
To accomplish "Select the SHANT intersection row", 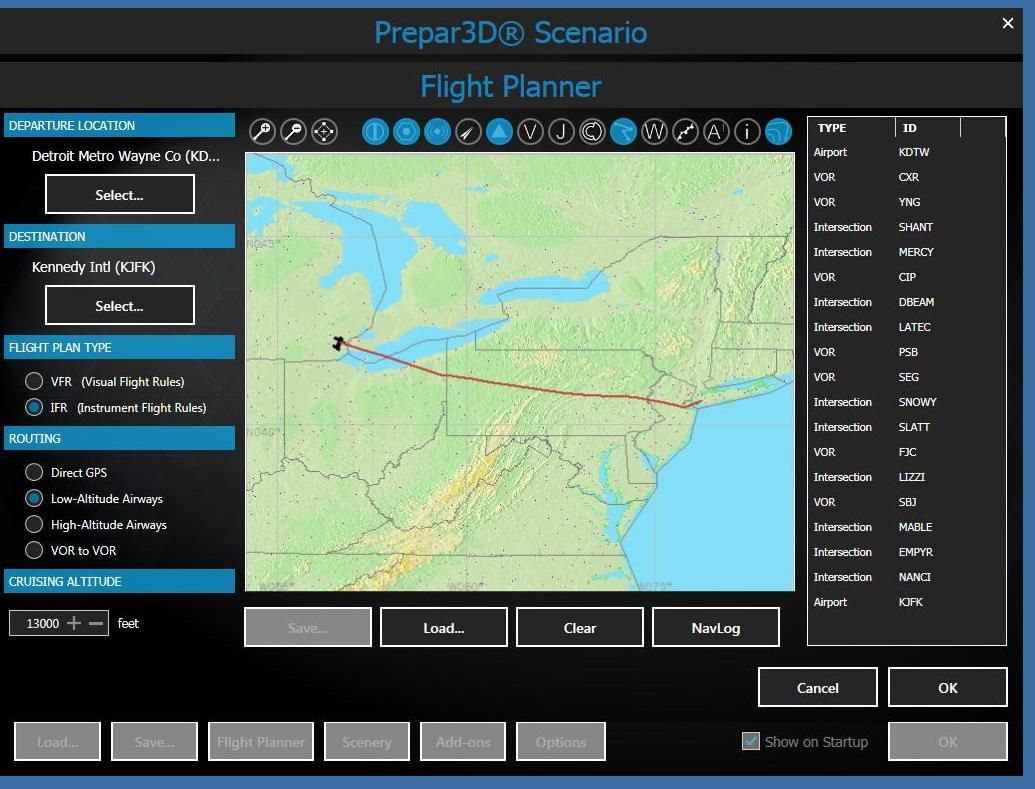I will (906, 227).
